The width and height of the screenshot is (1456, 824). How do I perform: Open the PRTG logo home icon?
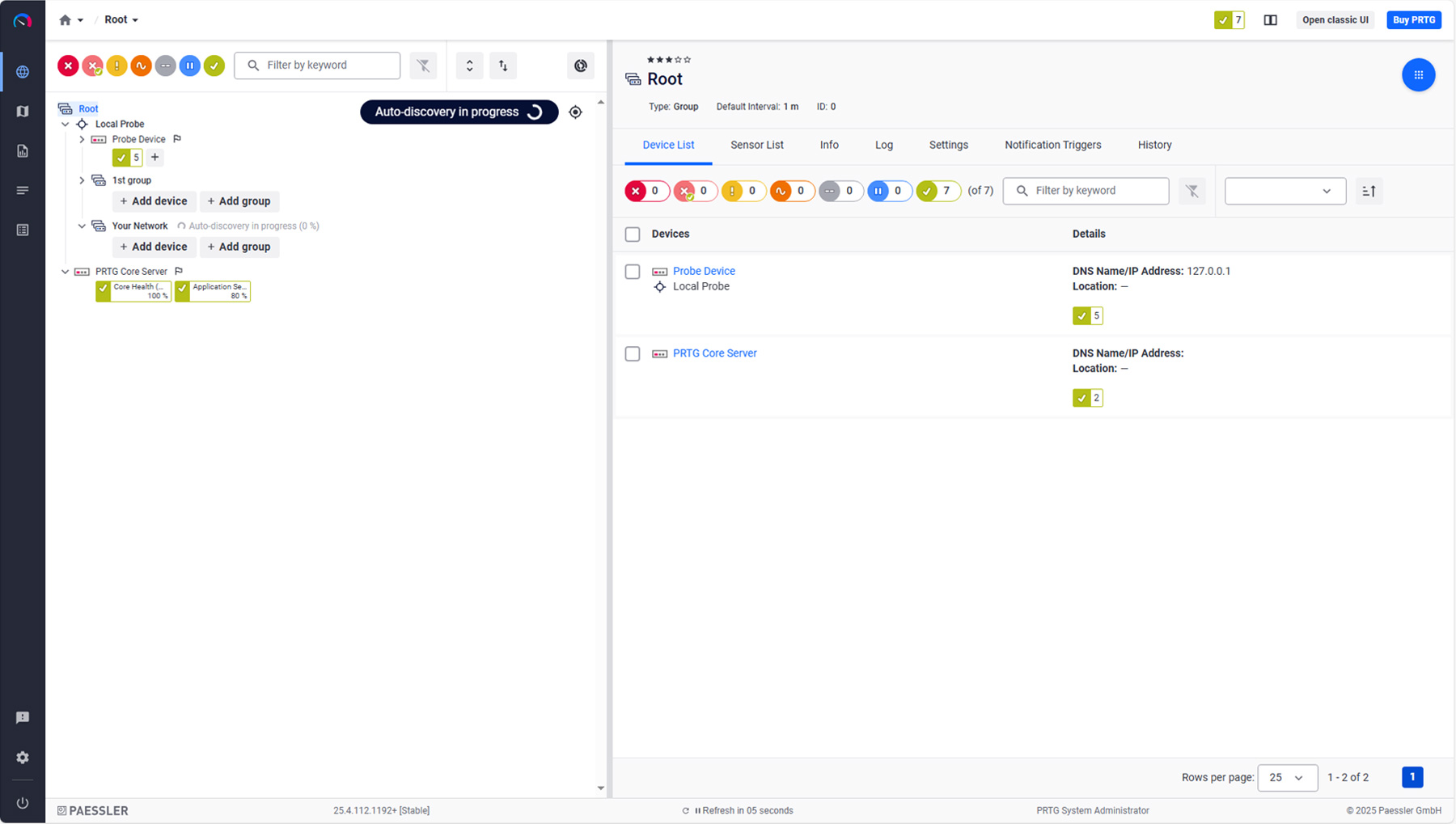coord(23,20)
